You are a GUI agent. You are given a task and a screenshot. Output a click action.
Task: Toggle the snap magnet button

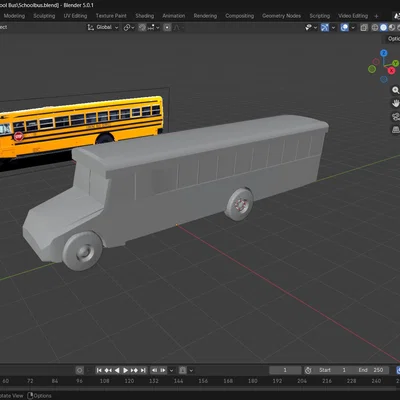[x=142, y=28]
